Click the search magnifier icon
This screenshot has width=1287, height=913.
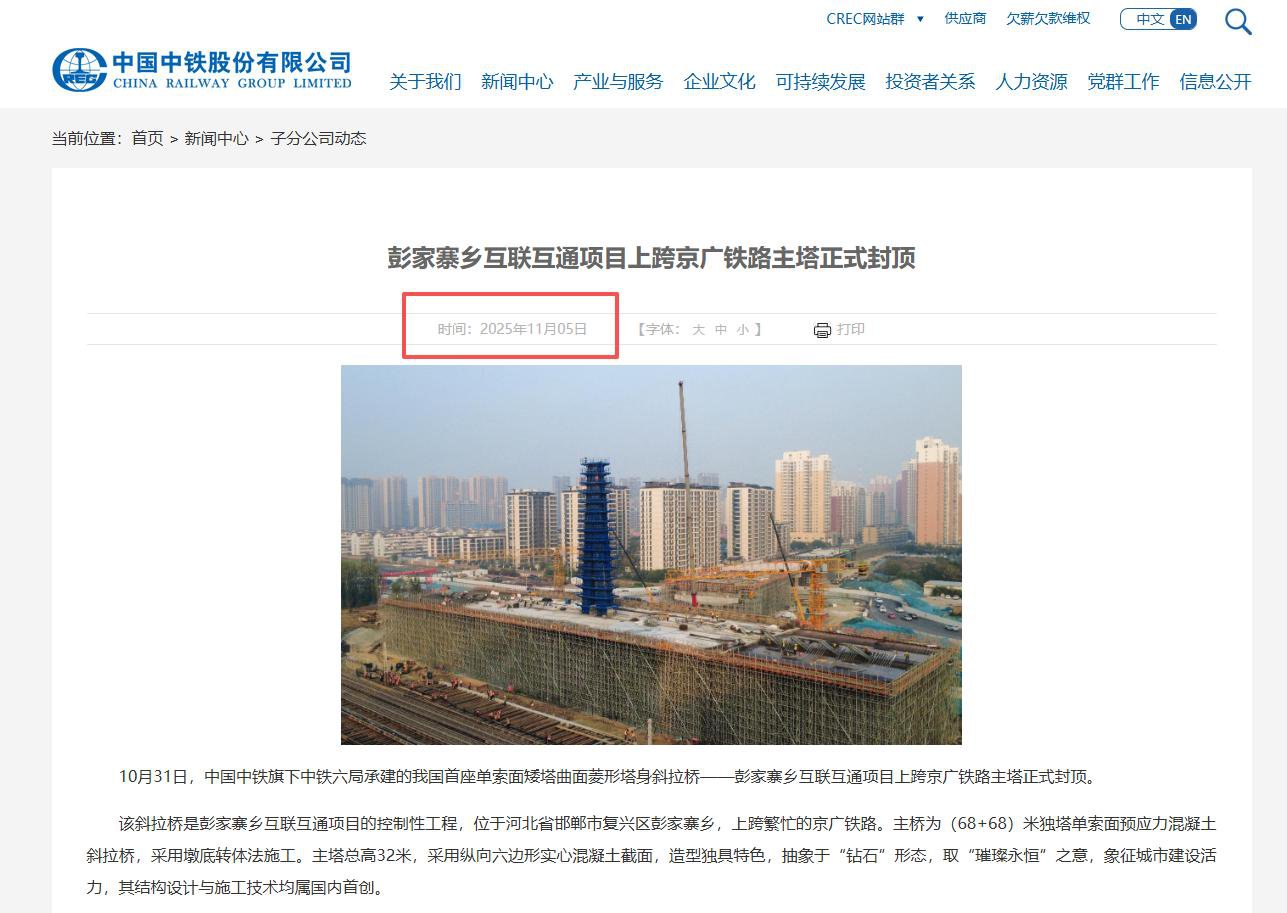pos(1238,21)
